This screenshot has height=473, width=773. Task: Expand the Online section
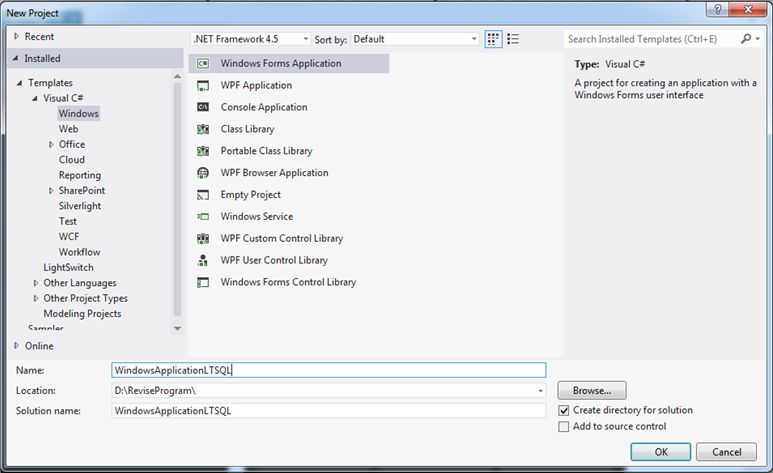(x=16, y=346)
